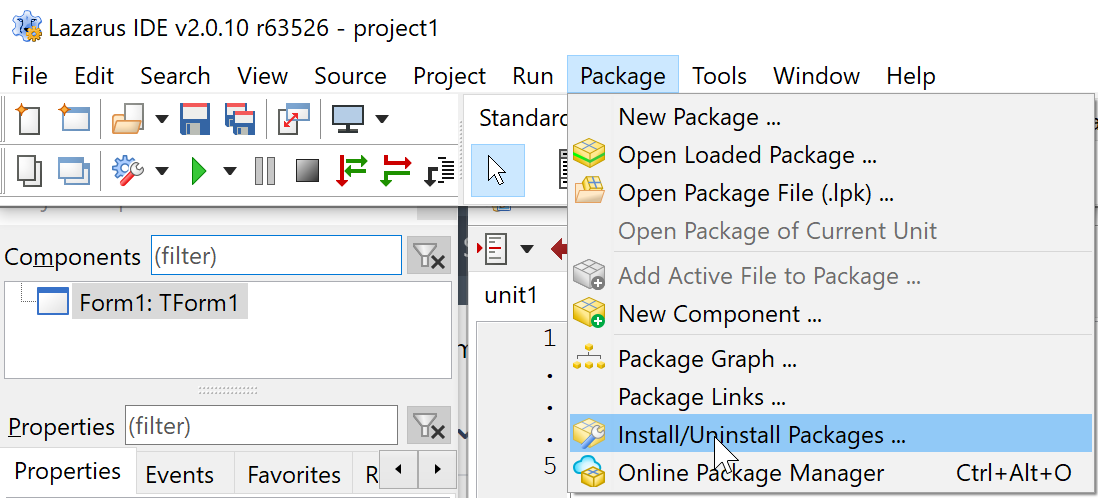This screenshot has height=498, width=1098.
Task: Click the New Form toolbar icon
Action: point(74,118)
